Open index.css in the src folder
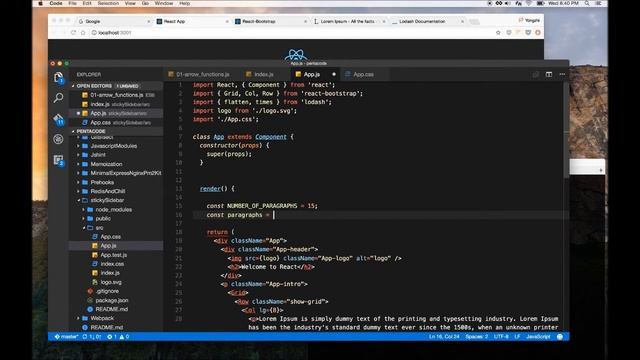Screen dimensions: 640x360 pos(112,264)
